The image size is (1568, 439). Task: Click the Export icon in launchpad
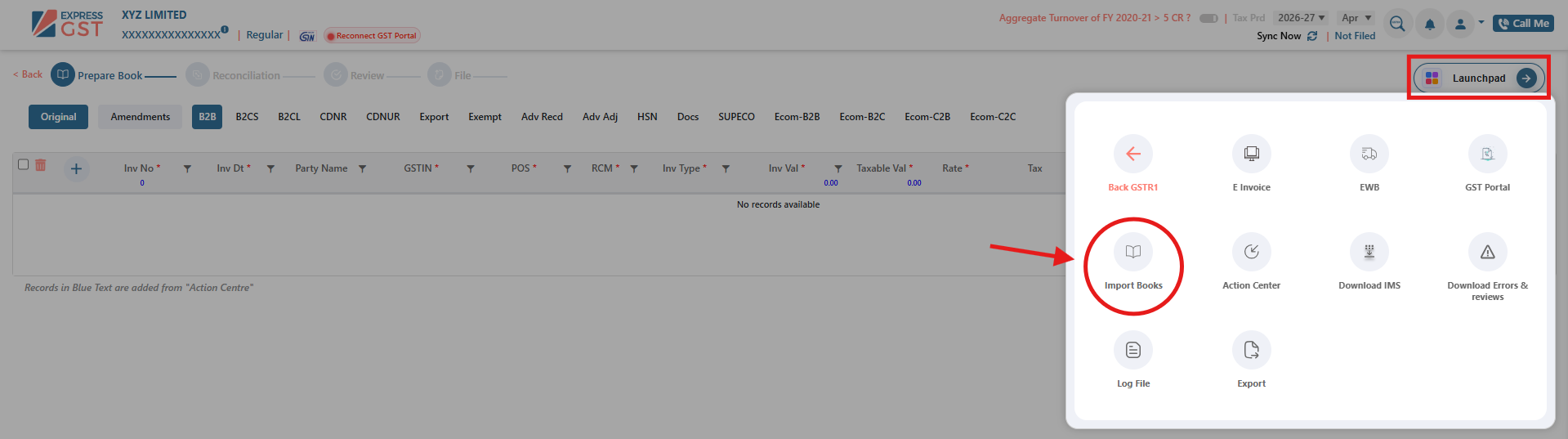pos(1251,351)
